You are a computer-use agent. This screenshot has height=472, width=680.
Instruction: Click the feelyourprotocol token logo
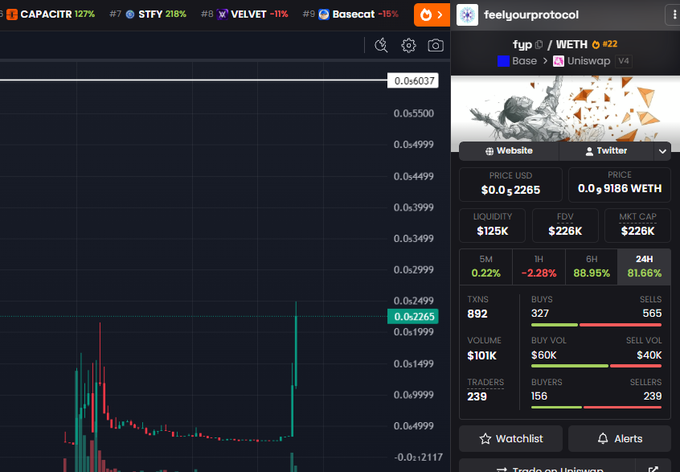click(467, 15)
